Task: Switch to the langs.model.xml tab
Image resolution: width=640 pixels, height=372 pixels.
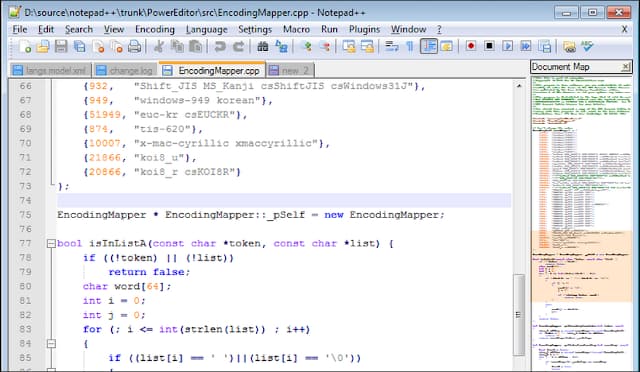Action: [50, 70]
